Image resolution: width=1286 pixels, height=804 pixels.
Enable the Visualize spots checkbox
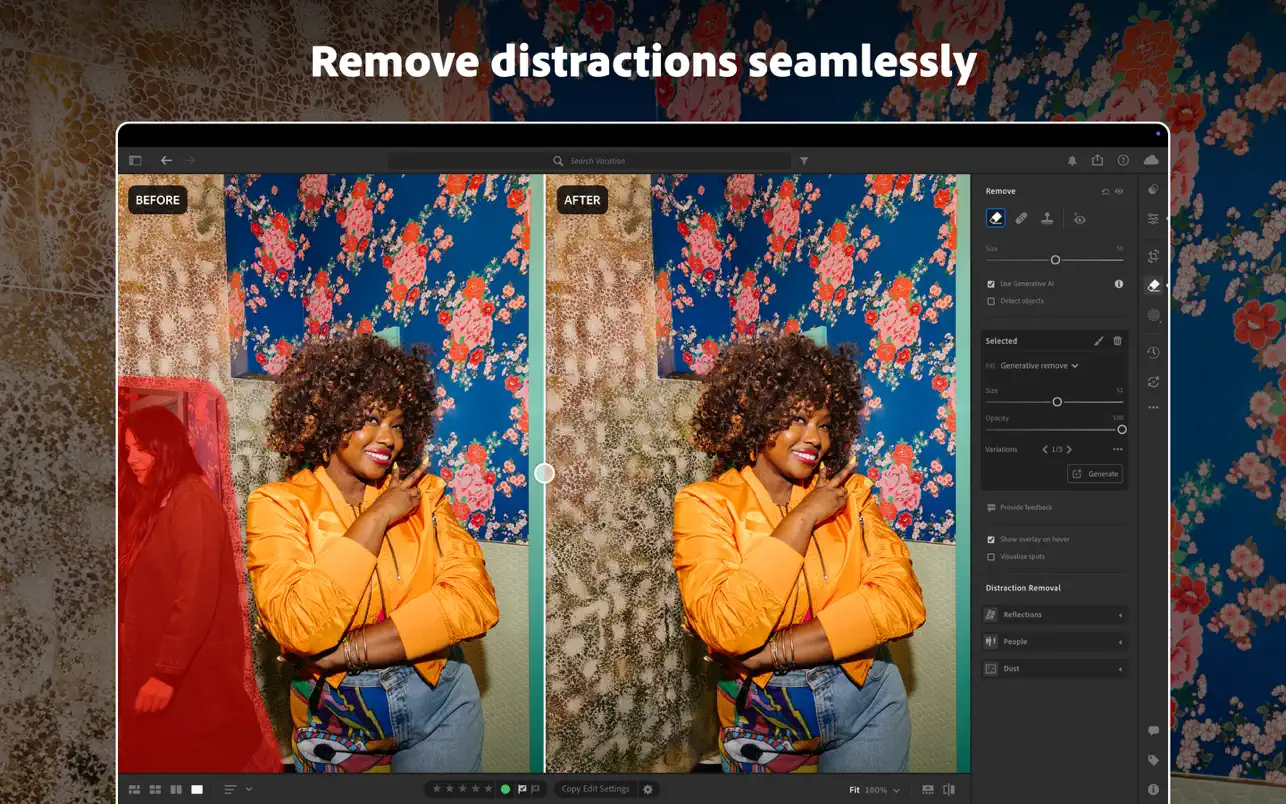(991, 557)
